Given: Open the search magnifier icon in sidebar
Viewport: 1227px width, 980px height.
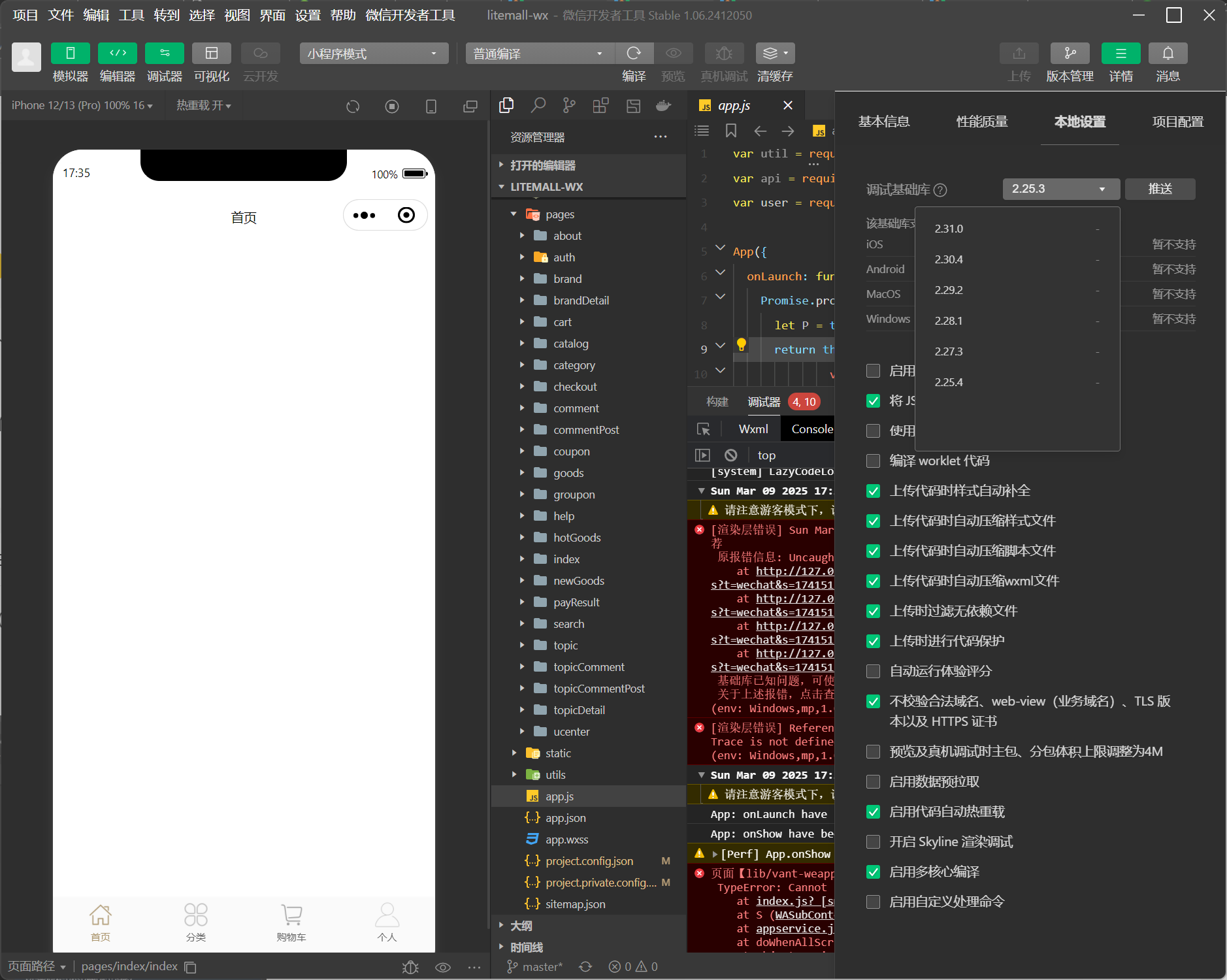Looking at the screenshot, I should 538,106.
